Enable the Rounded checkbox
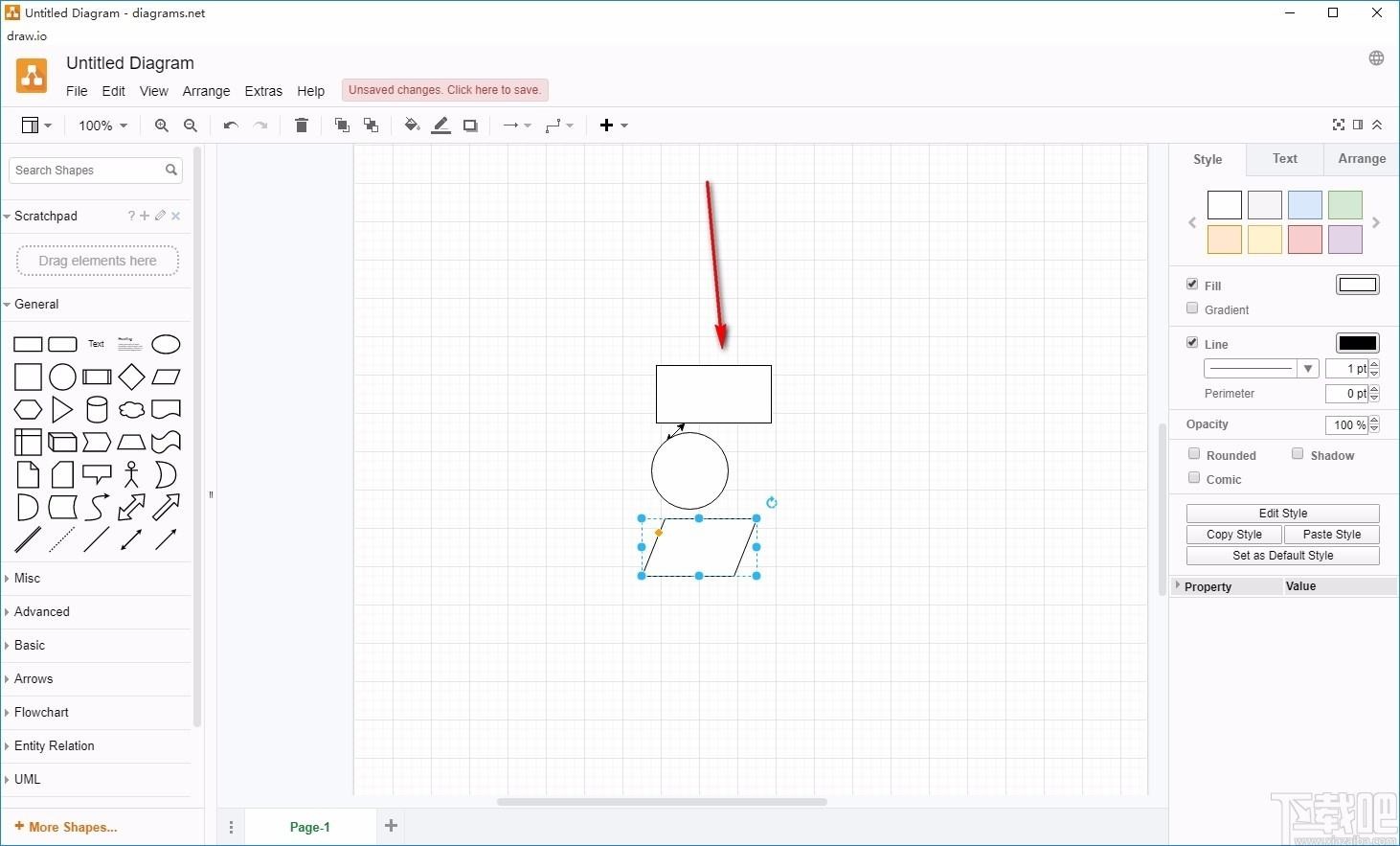The width and height of the screenshot is (1400, 846). click(1194, 453)
